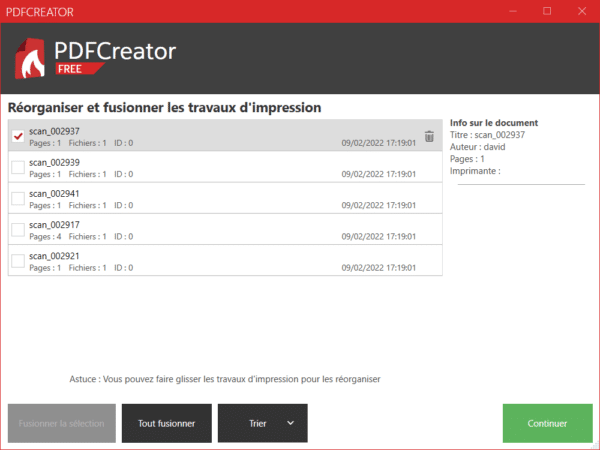This screenshot has width=600, height=450.
Task: Click 'Info sur le document' heading
Action: click(494, 123)
